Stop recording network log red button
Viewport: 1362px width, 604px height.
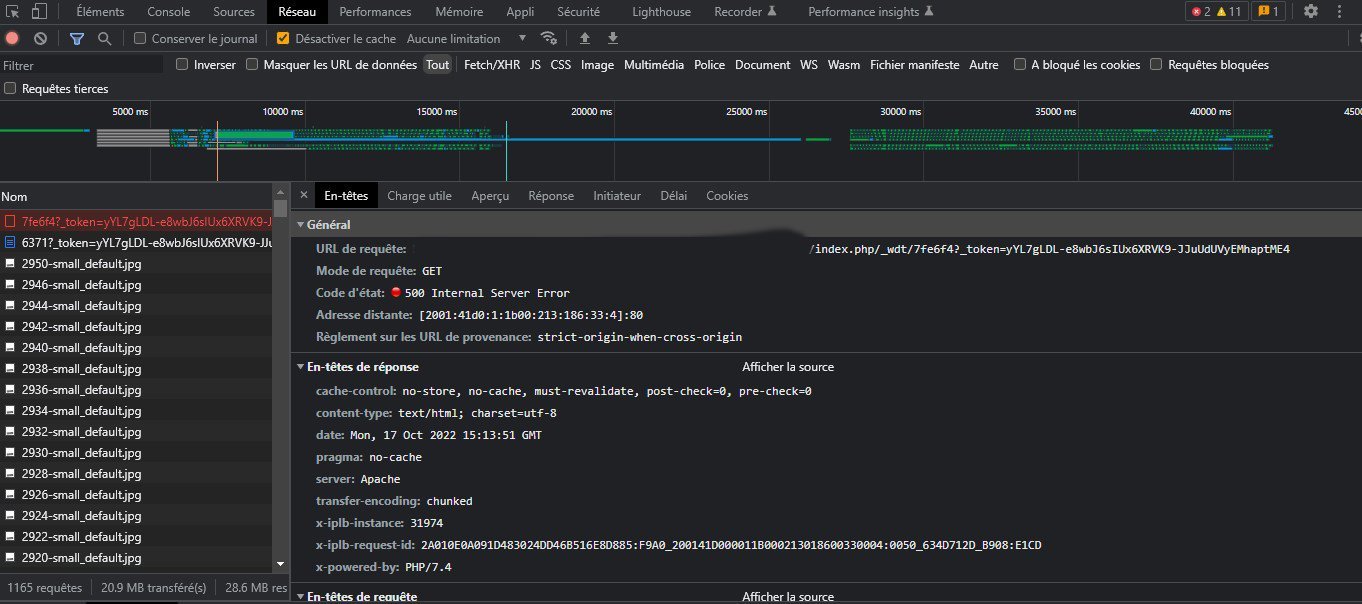coord(13,39)
